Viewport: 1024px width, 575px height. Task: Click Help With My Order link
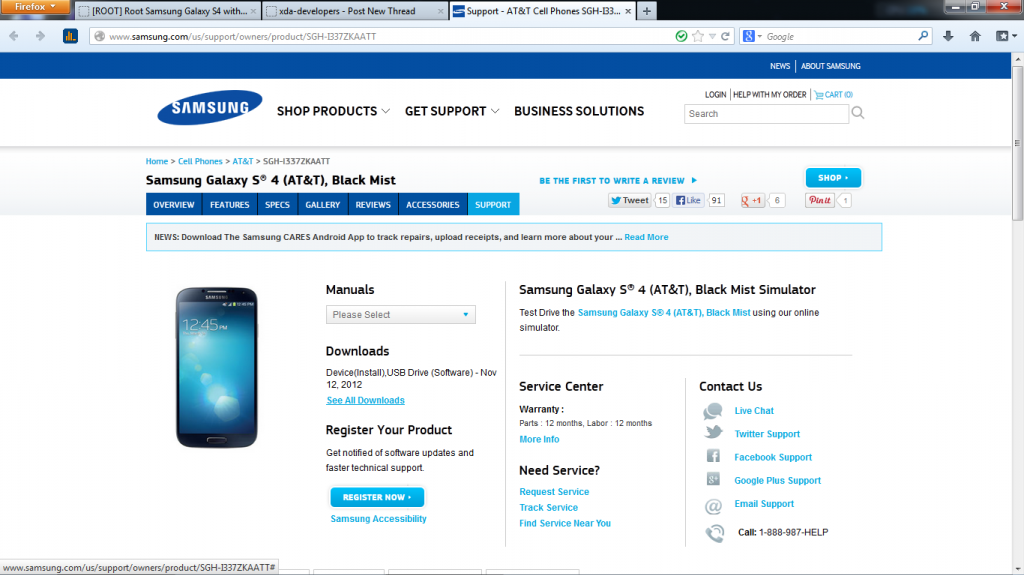[769, 95]
